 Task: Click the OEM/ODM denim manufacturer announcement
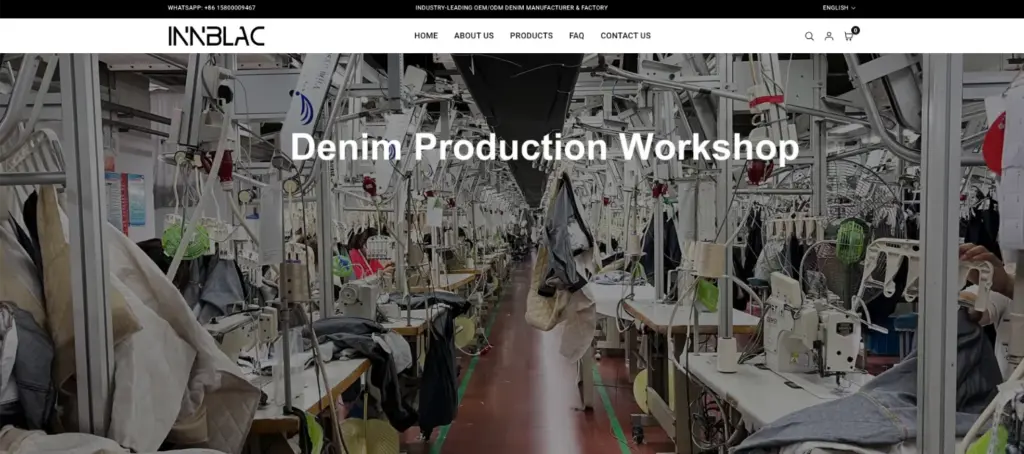tap(511, 8)
